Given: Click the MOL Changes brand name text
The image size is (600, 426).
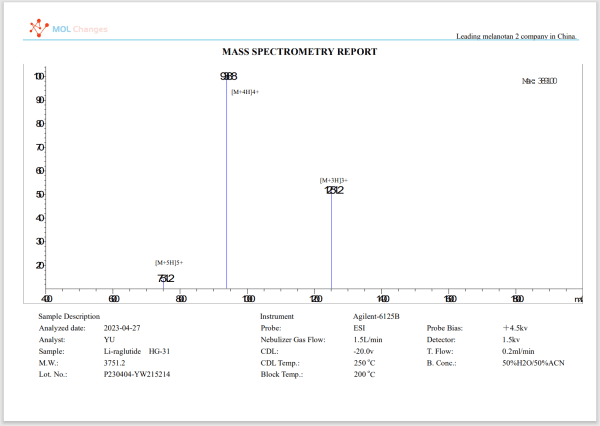Looking at the screenshot, I should pos(80,29).
